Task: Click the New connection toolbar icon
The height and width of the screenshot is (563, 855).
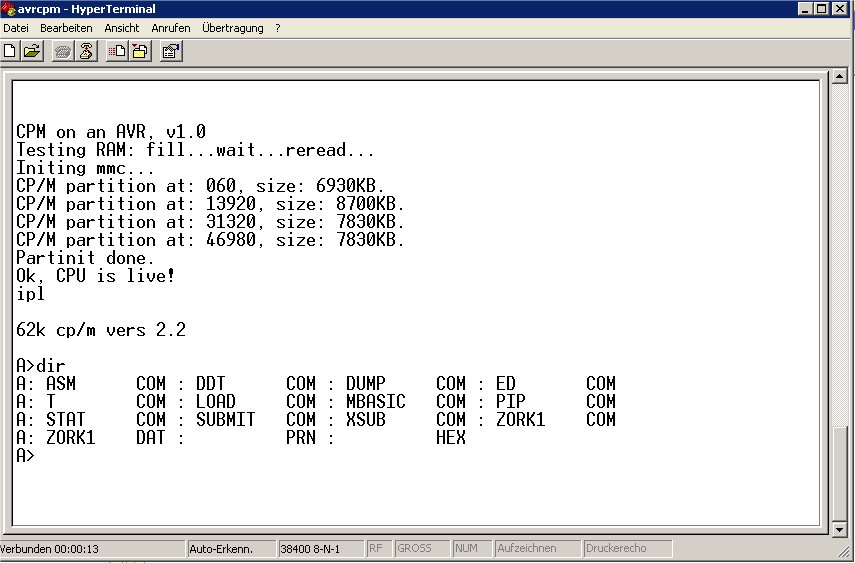Action: click(x=10, y=51)
